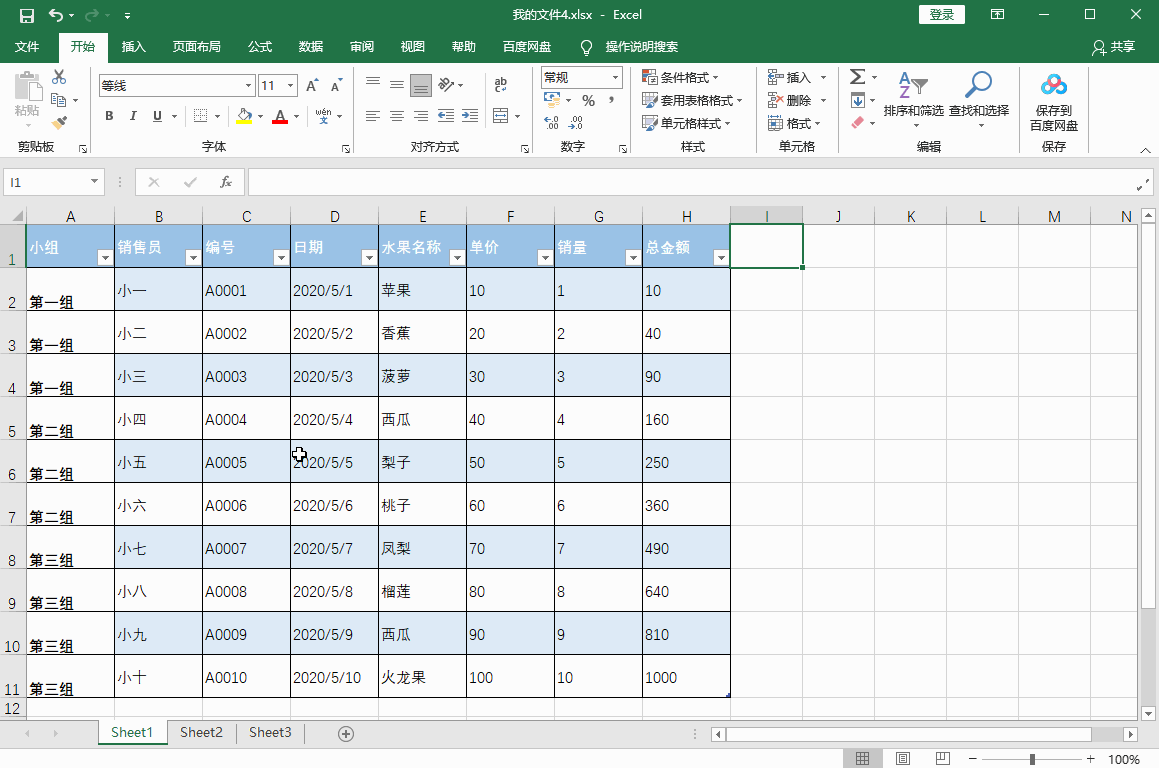Viewport: 1159px width, 768px height.
Task: Open the filter dropdown for 小组 column
Action: tap(105, 257)
